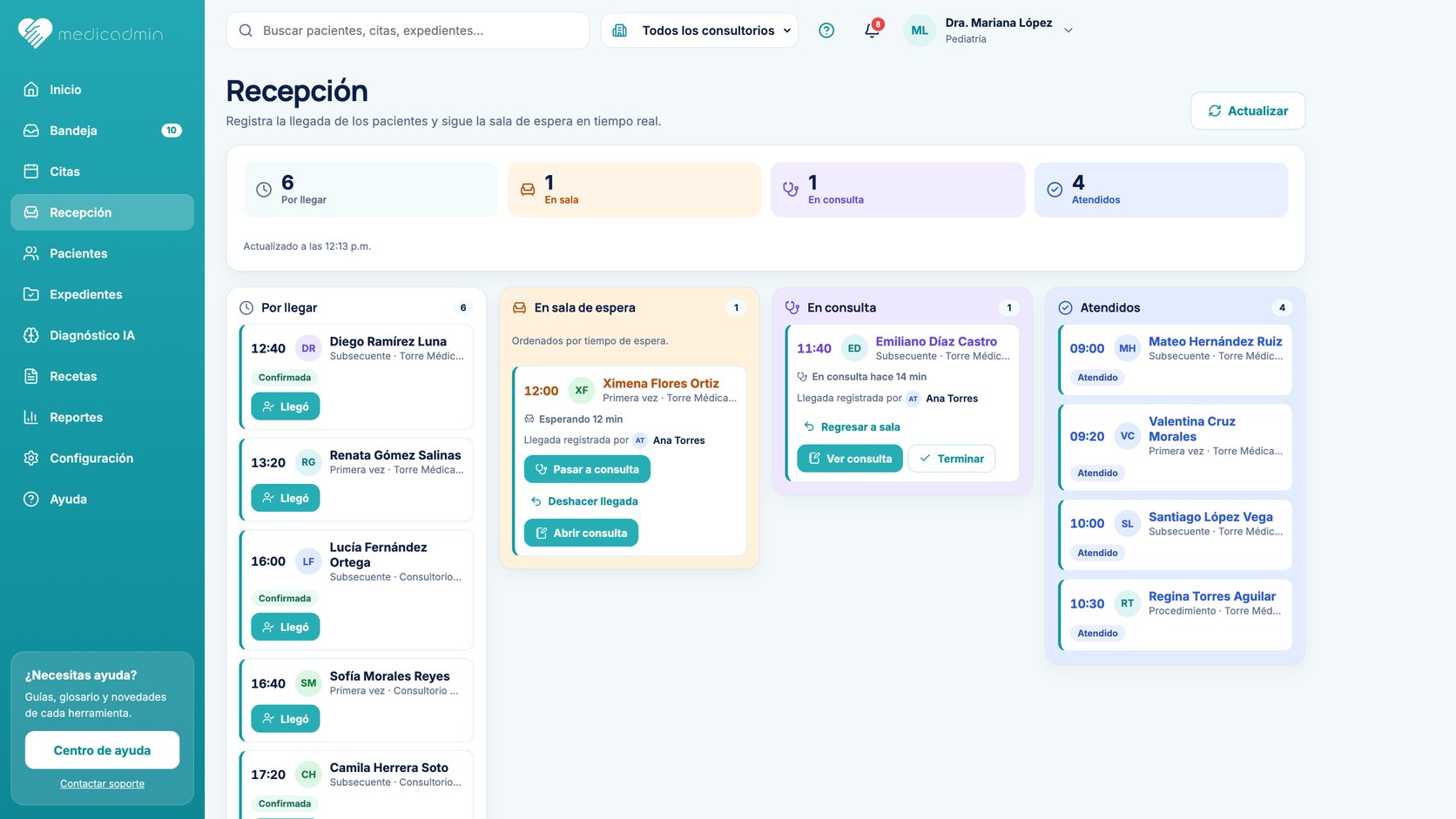Click the medicadmin heart logo

coord(35,33)
